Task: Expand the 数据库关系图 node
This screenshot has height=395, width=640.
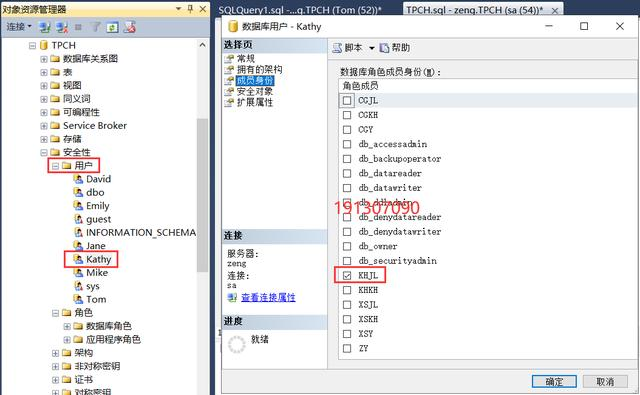Action: click(44, 59)
